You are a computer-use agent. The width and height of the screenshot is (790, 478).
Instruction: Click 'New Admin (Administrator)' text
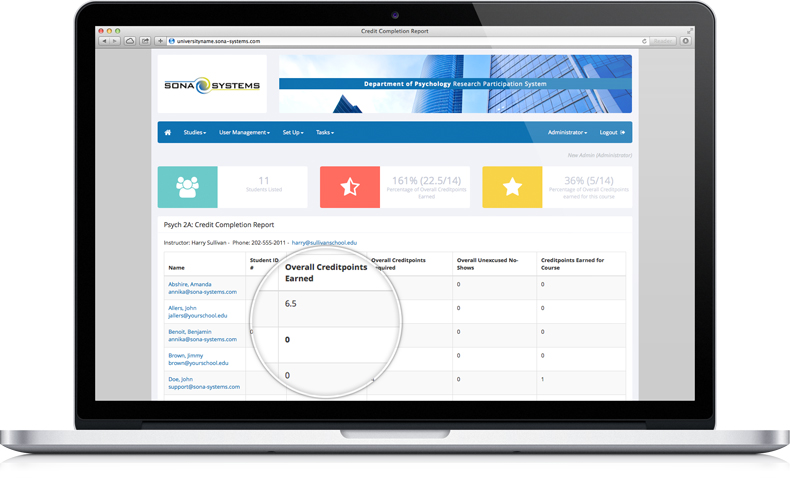click(x=600, y=155)
